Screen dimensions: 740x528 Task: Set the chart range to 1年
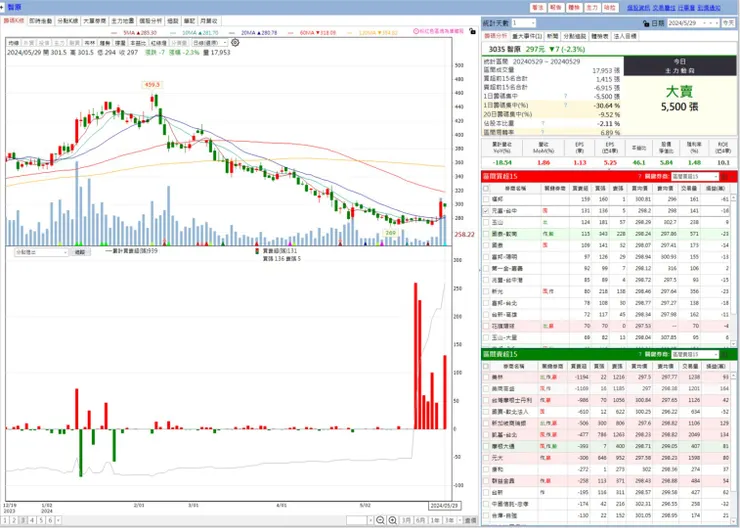pyautogui.click(x=434, y=520)
